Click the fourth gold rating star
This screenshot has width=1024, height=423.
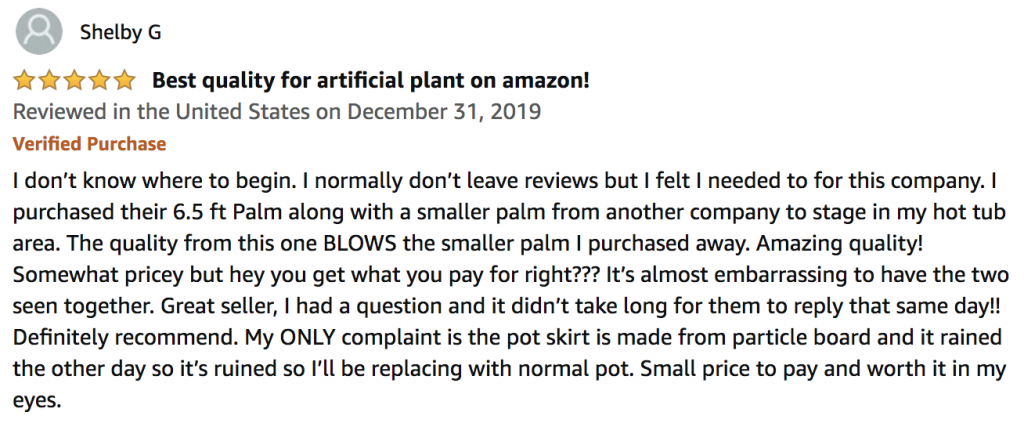[x=99, y=81]
